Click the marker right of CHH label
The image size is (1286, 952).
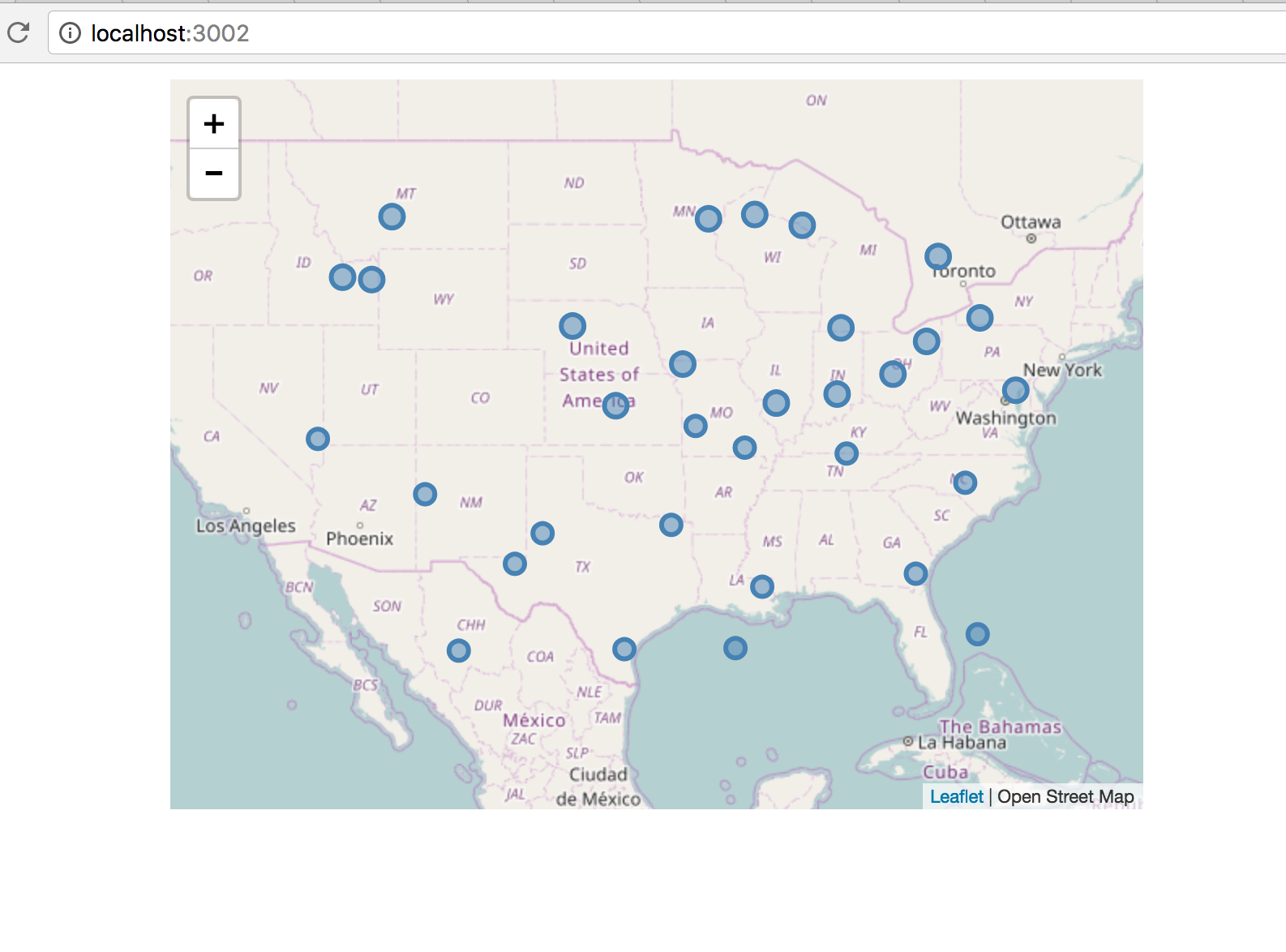(x=458, y=650)
